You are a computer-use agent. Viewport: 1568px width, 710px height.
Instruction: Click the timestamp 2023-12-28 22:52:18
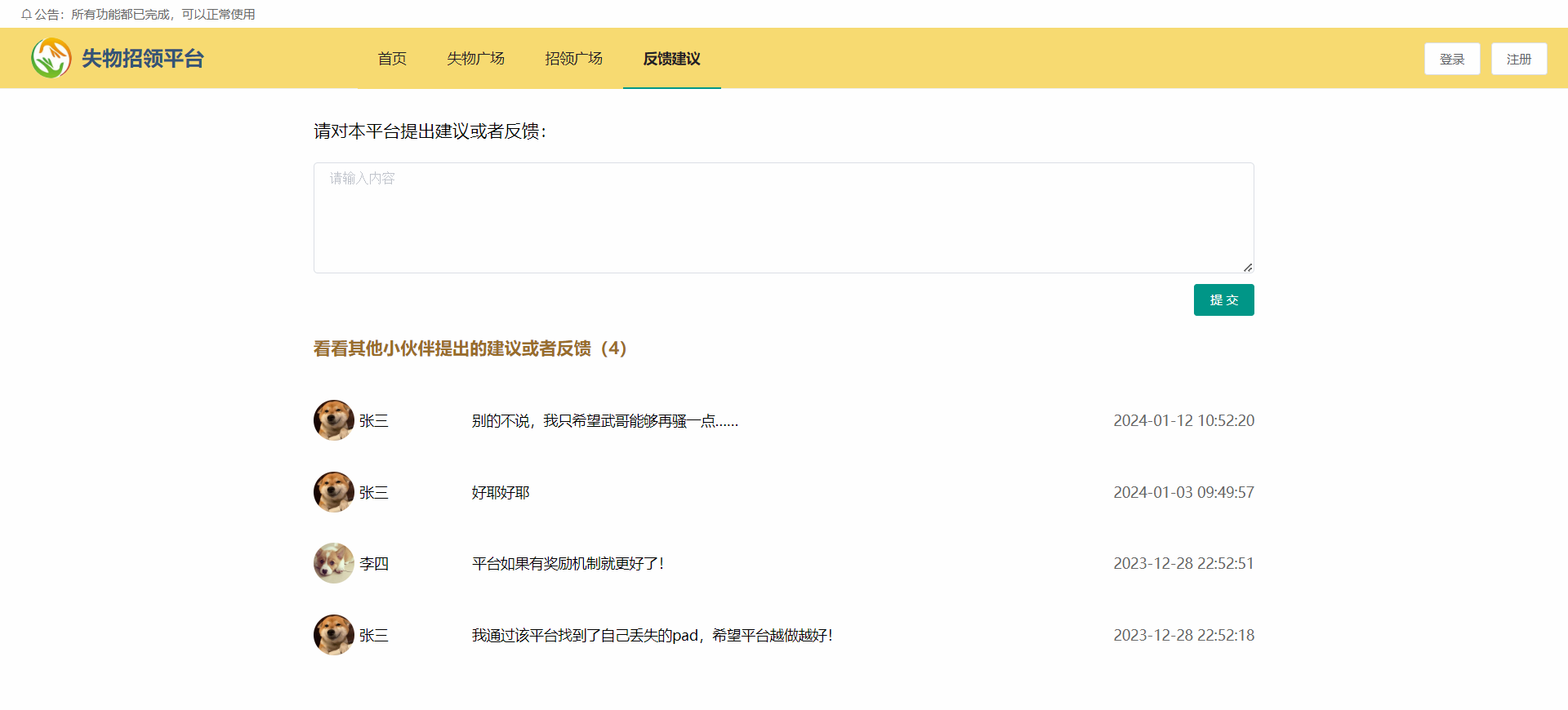[1184, 635]
